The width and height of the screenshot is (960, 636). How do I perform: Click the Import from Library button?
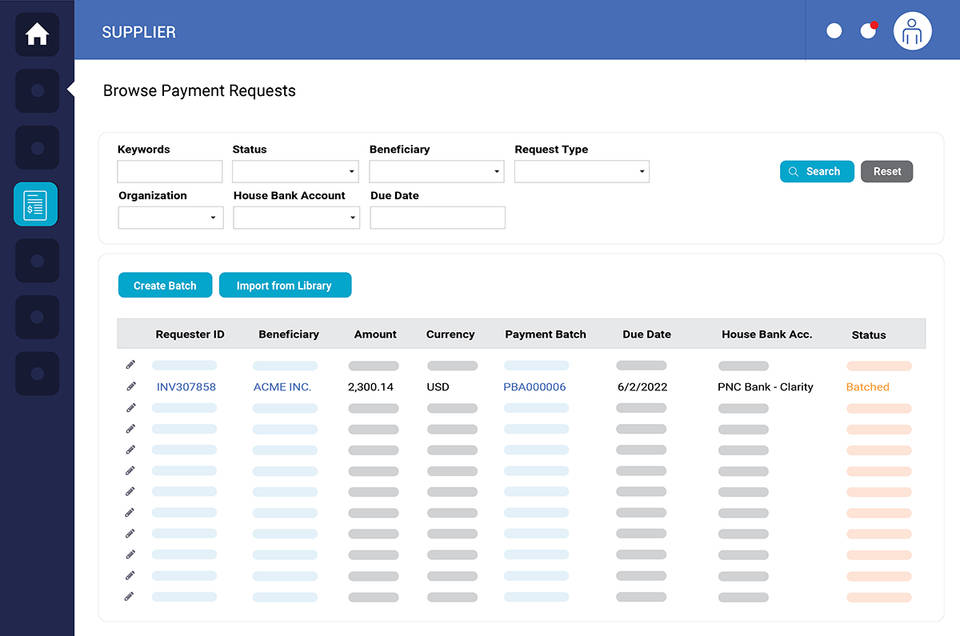285,285
